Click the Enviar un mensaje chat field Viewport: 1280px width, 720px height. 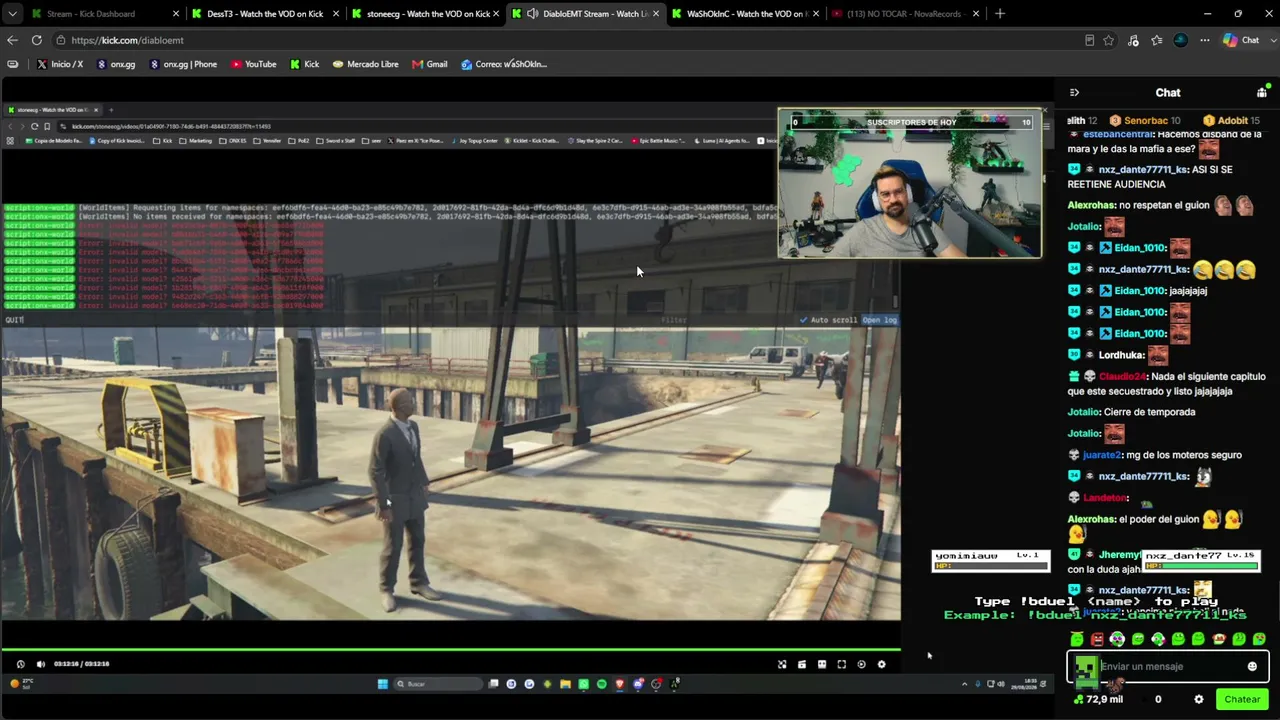pos(1168,667)
